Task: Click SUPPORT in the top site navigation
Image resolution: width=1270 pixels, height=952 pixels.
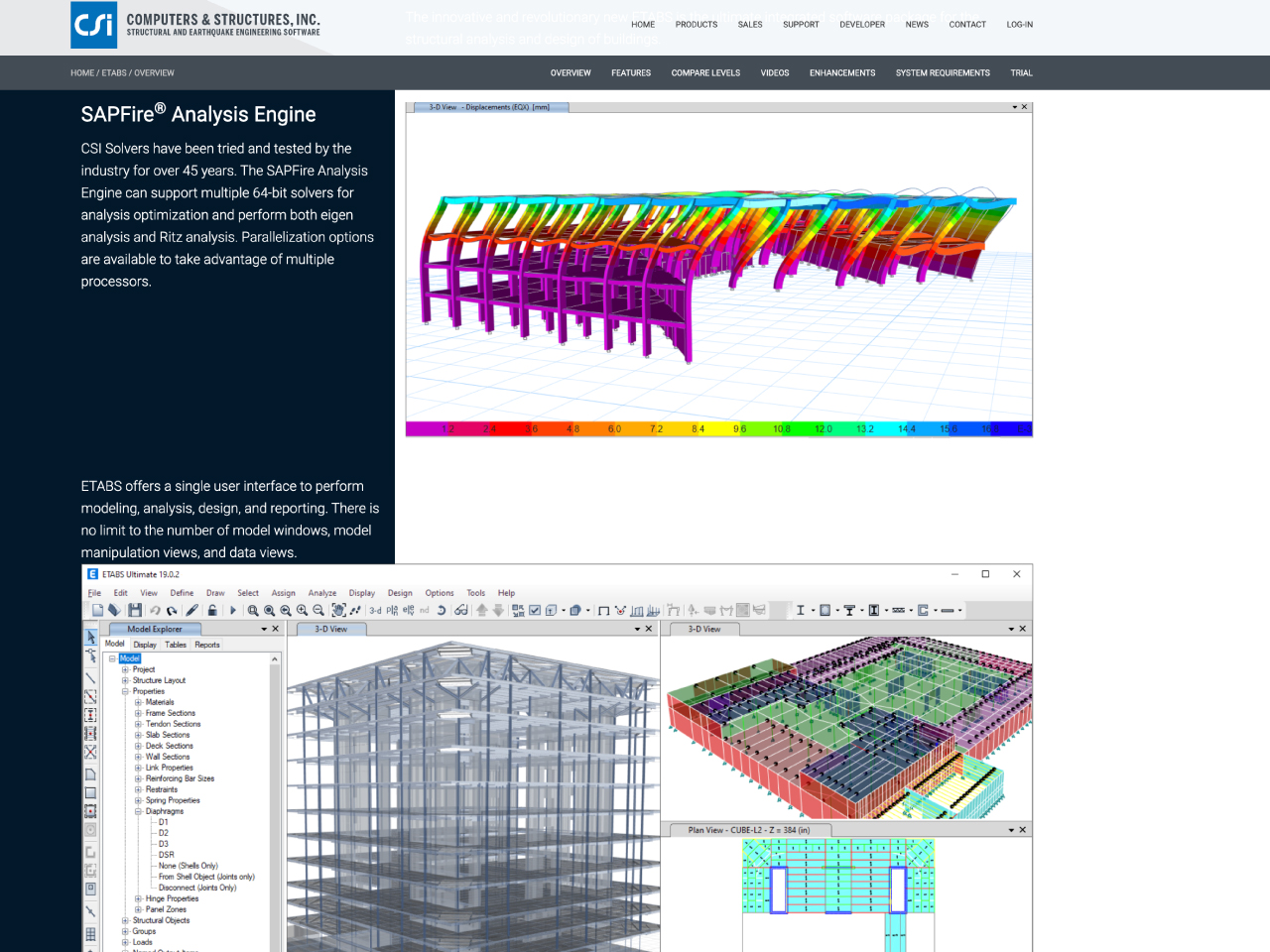Action: pyautogui.click(x=801, y=25)
